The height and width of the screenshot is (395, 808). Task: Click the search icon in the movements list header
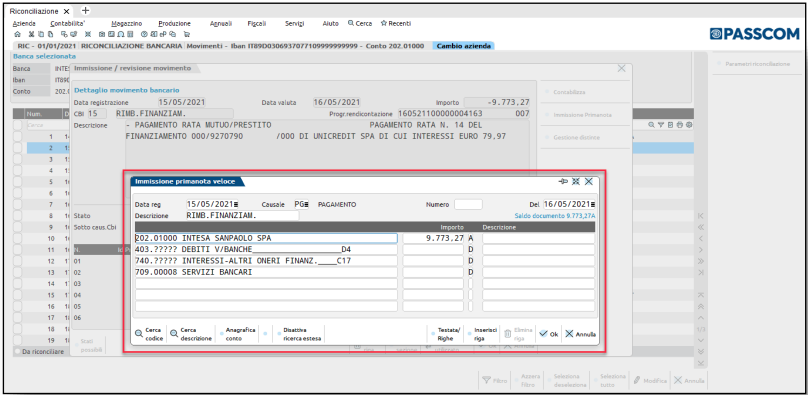pos(651,125)
